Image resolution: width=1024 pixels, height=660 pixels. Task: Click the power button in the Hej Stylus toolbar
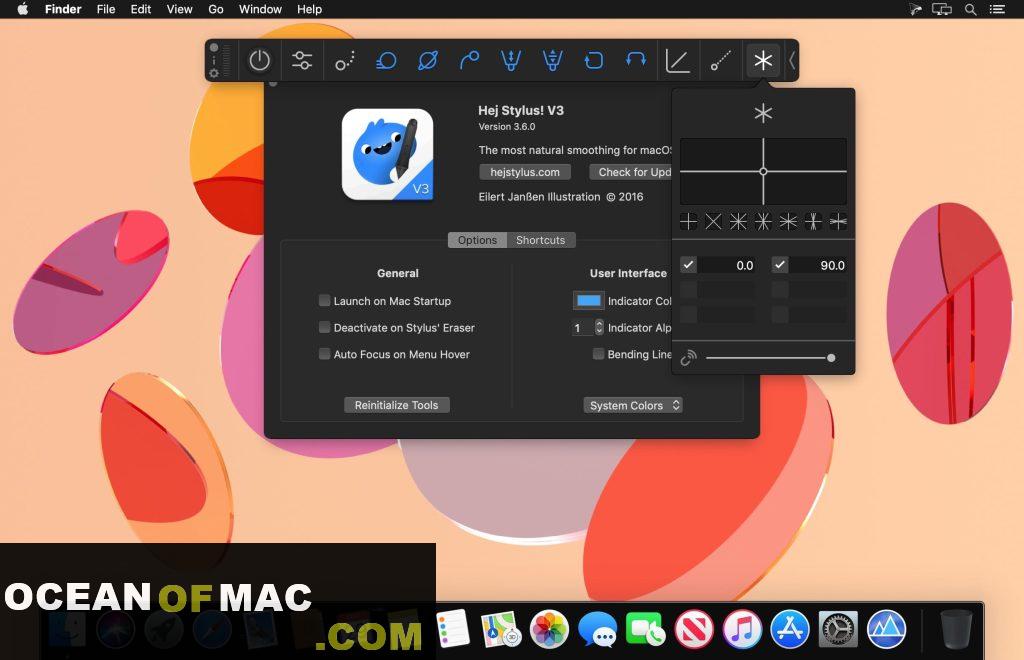259,61
